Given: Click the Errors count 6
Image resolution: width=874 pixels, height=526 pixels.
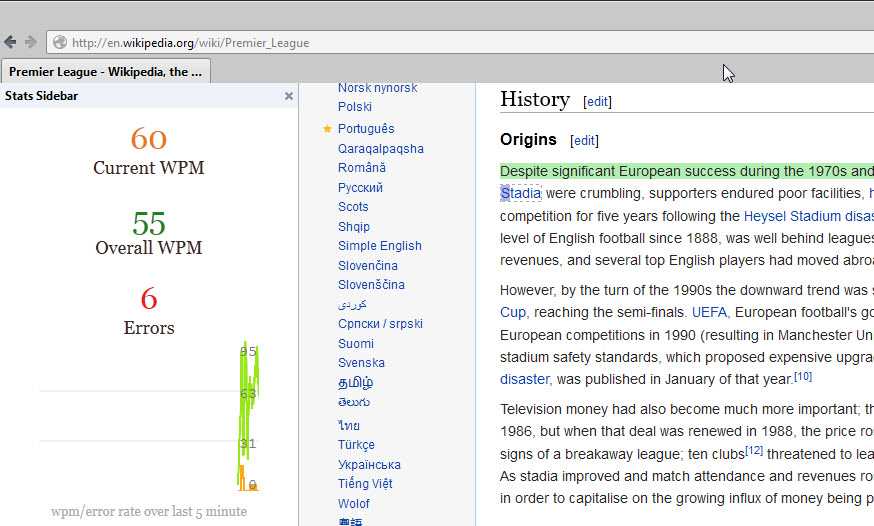Looking at the screenshot, I should tap(149, 299).
